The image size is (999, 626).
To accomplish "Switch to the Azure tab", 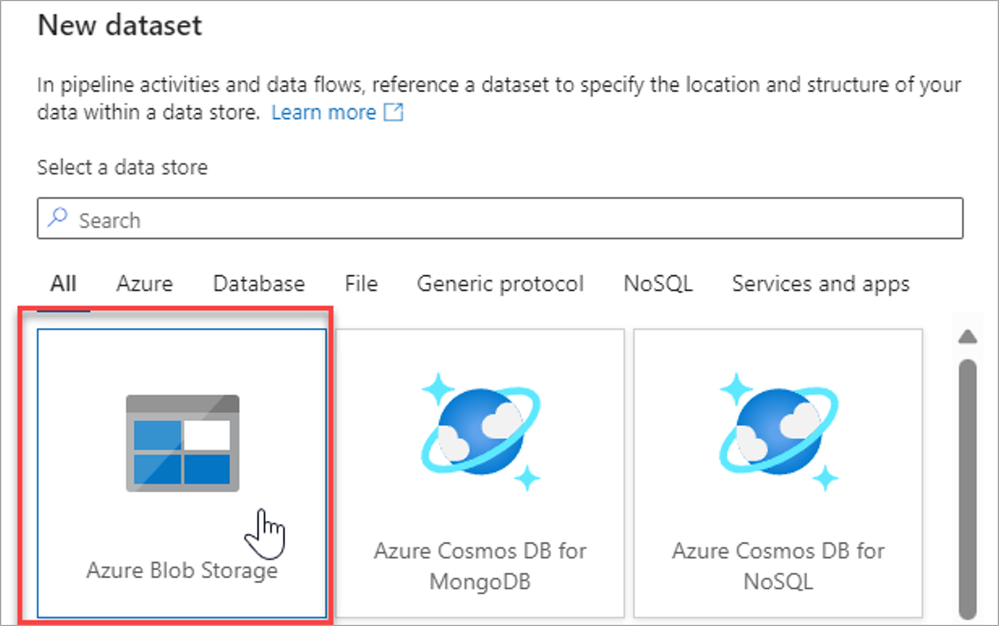I will click(144, 284).
